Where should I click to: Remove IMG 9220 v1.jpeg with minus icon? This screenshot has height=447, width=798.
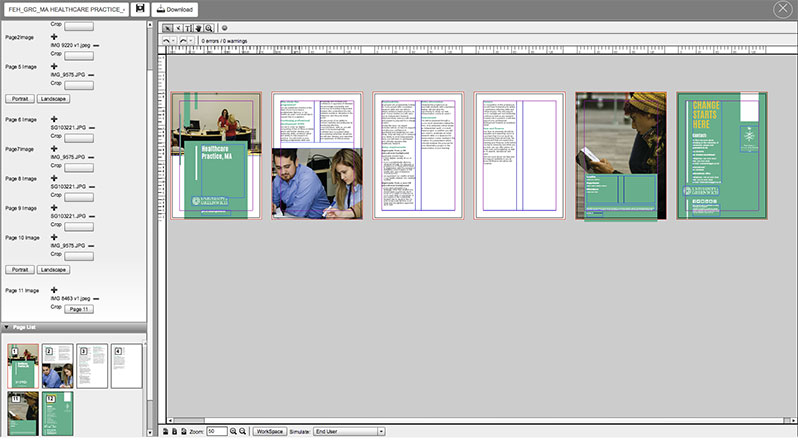96,45
